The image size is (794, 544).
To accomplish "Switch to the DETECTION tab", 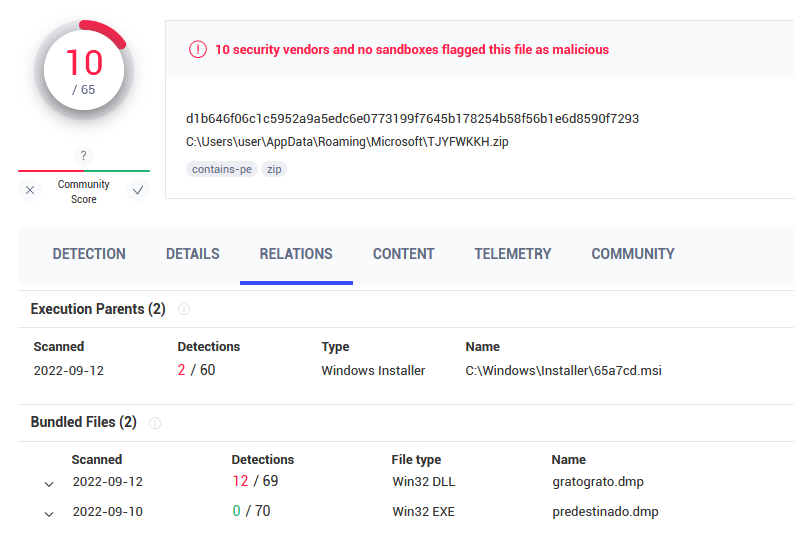I will [x=89, y=254].
